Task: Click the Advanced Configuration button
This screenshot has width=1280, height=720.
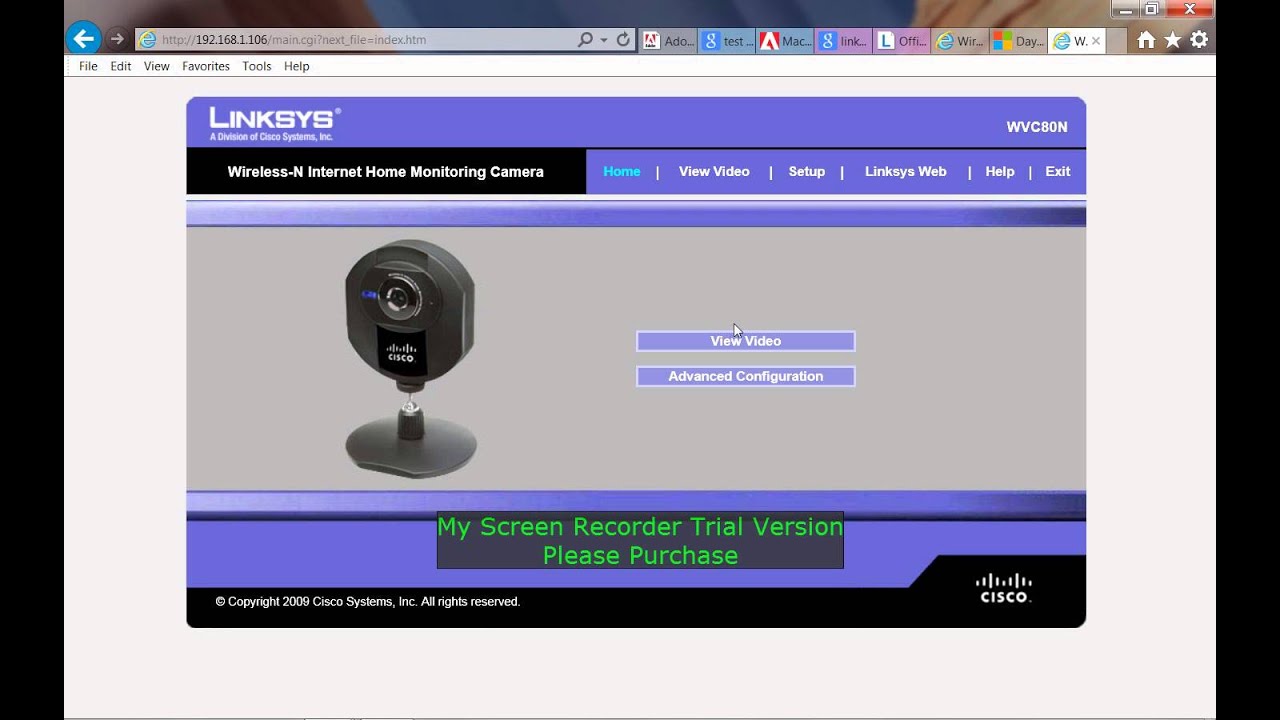Action: 746,376
